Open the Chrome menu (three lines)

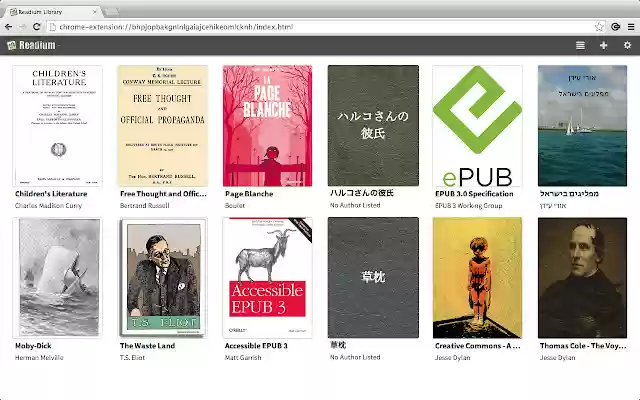click(631, 27)
